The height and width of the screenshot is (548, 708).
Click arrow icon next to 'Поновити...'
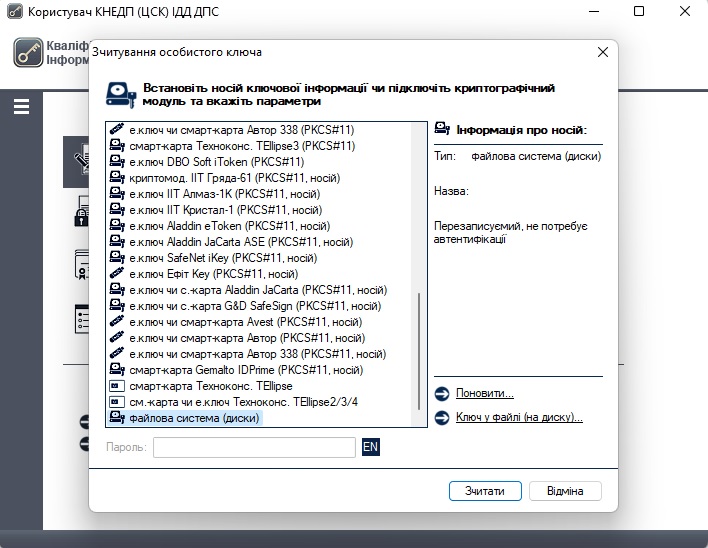(442, 394)
